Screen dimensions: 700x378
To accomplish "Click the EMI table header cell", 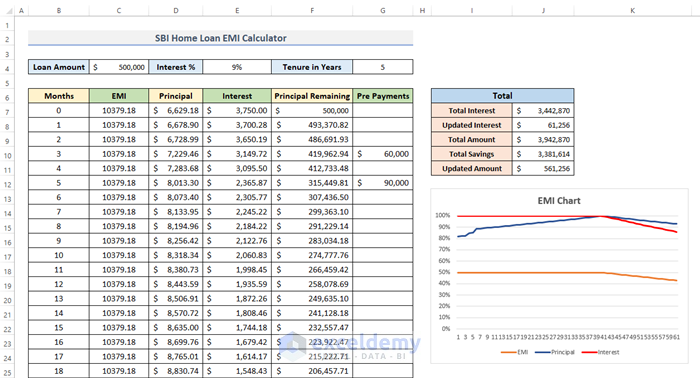I will click(119, 96).
